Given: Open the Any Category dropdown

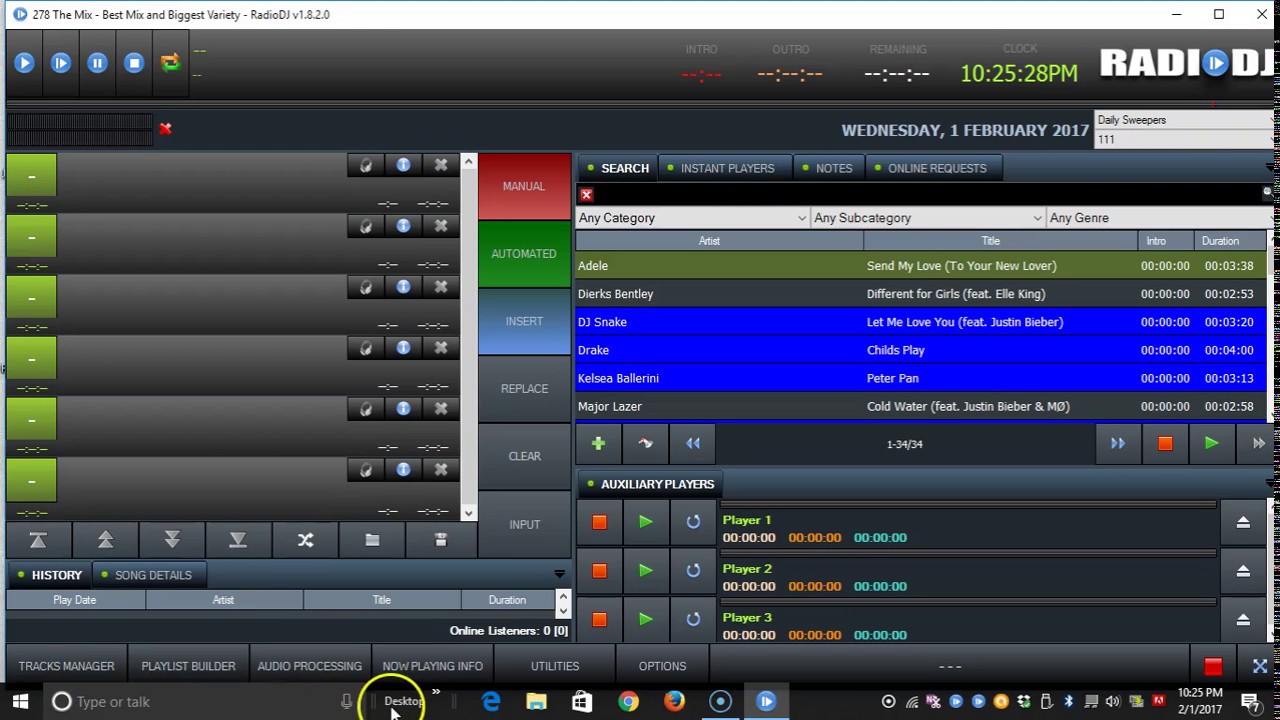Looking at the screenshot, I should [692, 218].
